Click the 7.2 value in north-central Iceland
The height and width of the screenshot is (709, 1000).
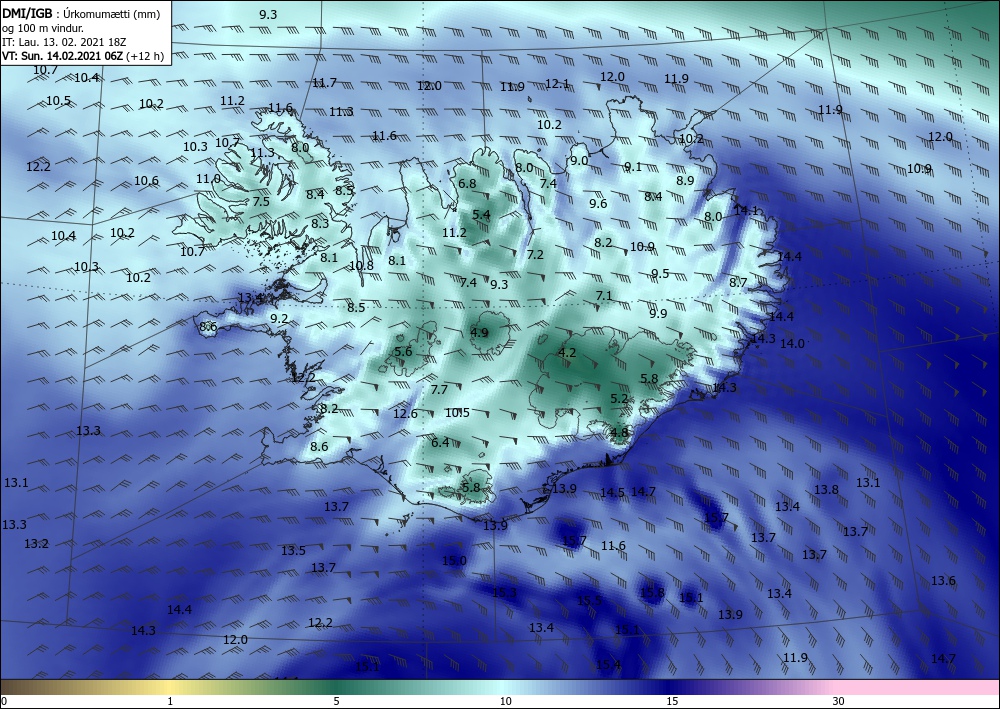point(535,254)
